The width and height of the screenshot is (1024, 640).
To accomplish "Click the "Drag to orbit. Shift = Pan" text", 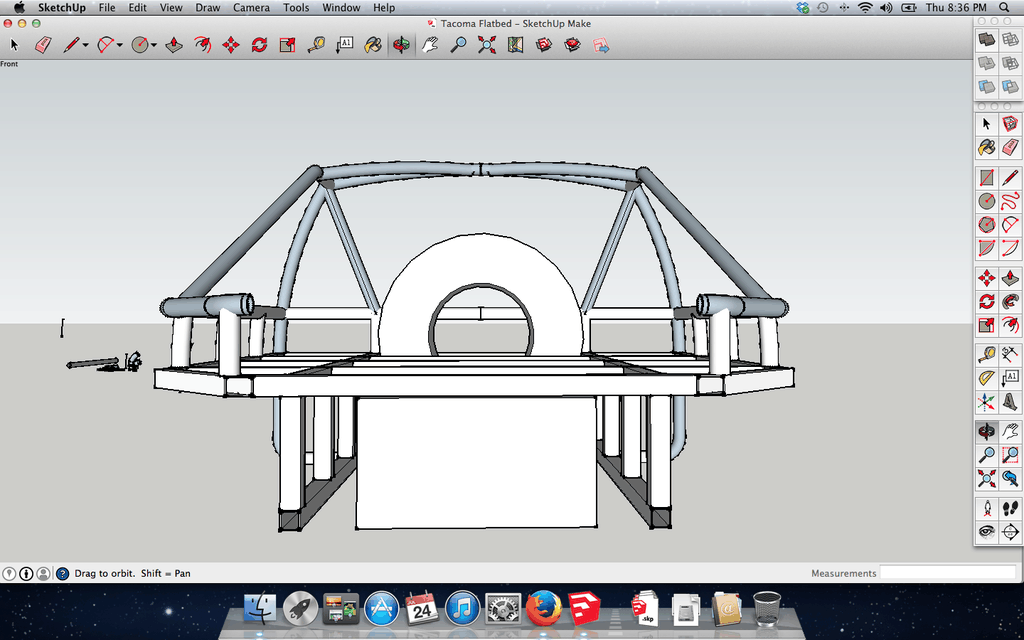I will point(133,573).
